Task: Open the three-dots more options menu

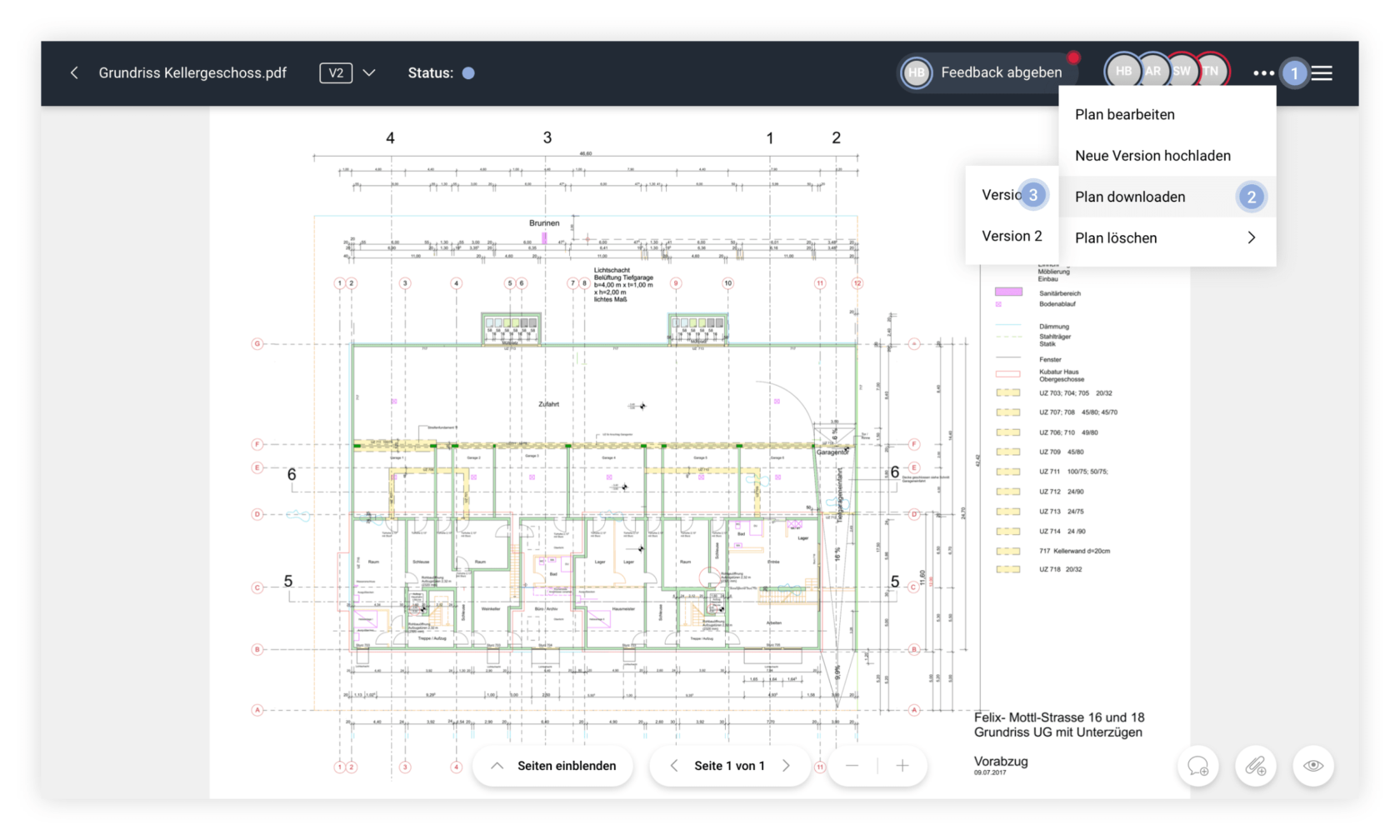Action: coord(1263,73)
